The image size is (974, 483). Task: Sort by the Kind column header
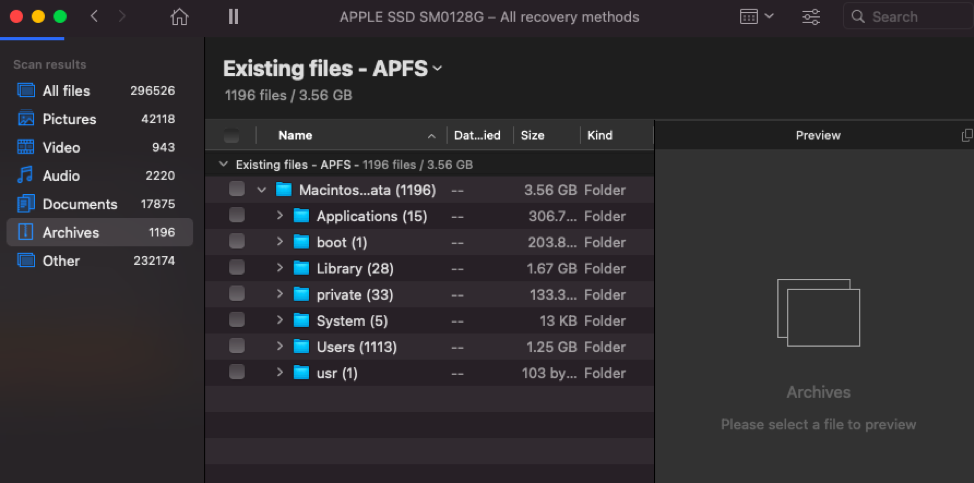[x=600, y=135]
